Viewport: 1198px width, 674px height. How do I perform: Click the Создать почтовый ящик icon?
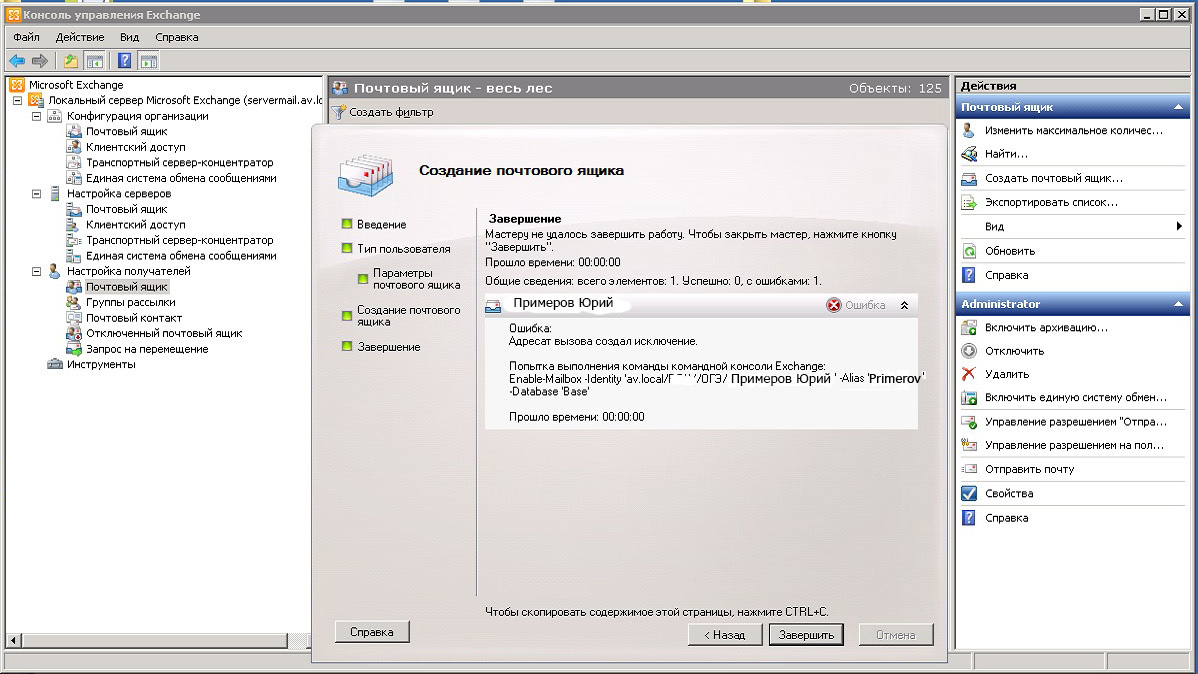tap(969, 179)
